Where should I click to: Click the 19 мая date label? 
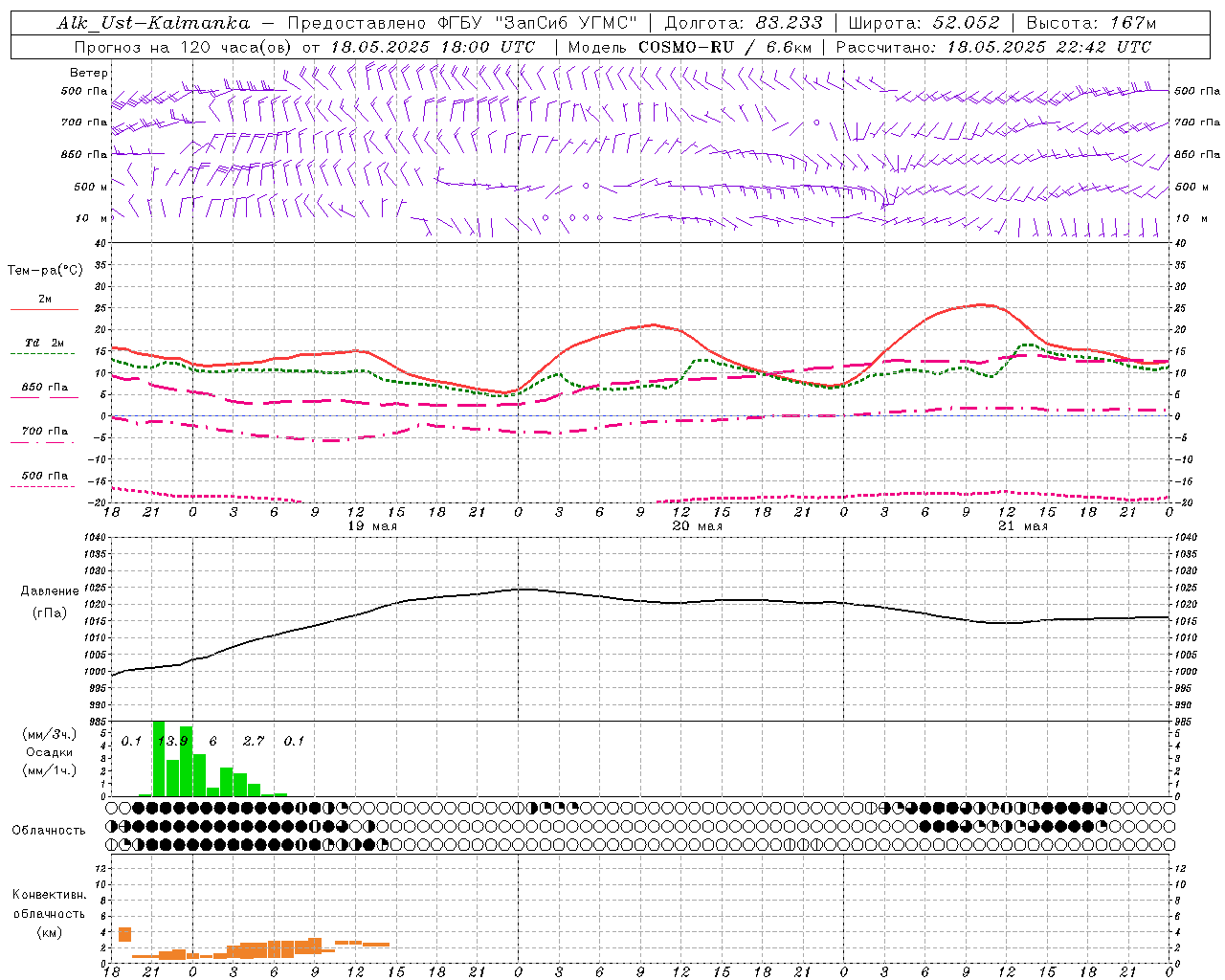click(x=371, y=526)
